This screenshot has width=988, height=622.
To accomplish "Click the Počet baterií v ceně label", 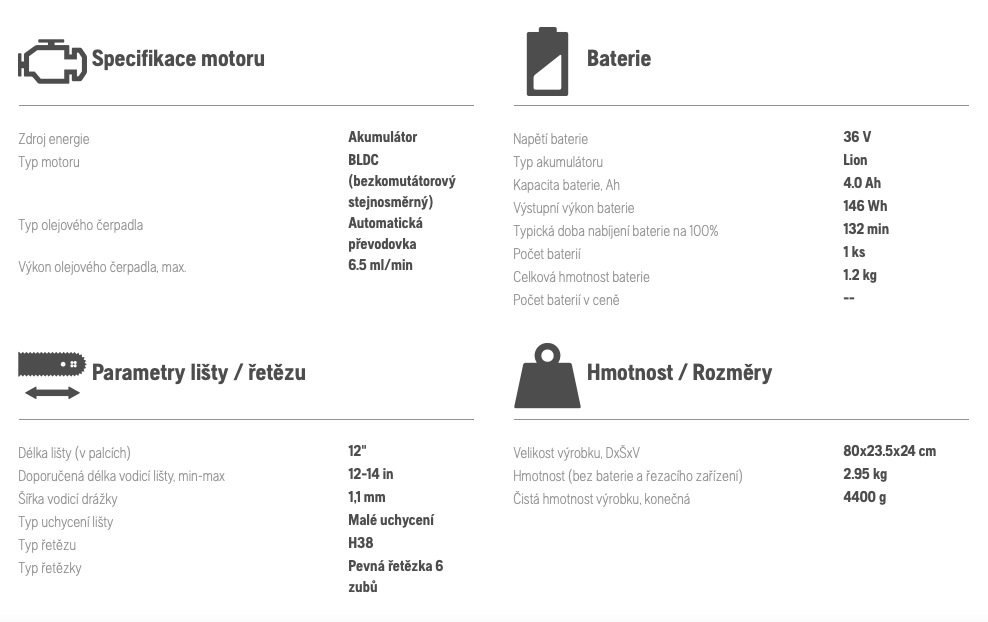I will pyautogui.click(x=566, y=300).
